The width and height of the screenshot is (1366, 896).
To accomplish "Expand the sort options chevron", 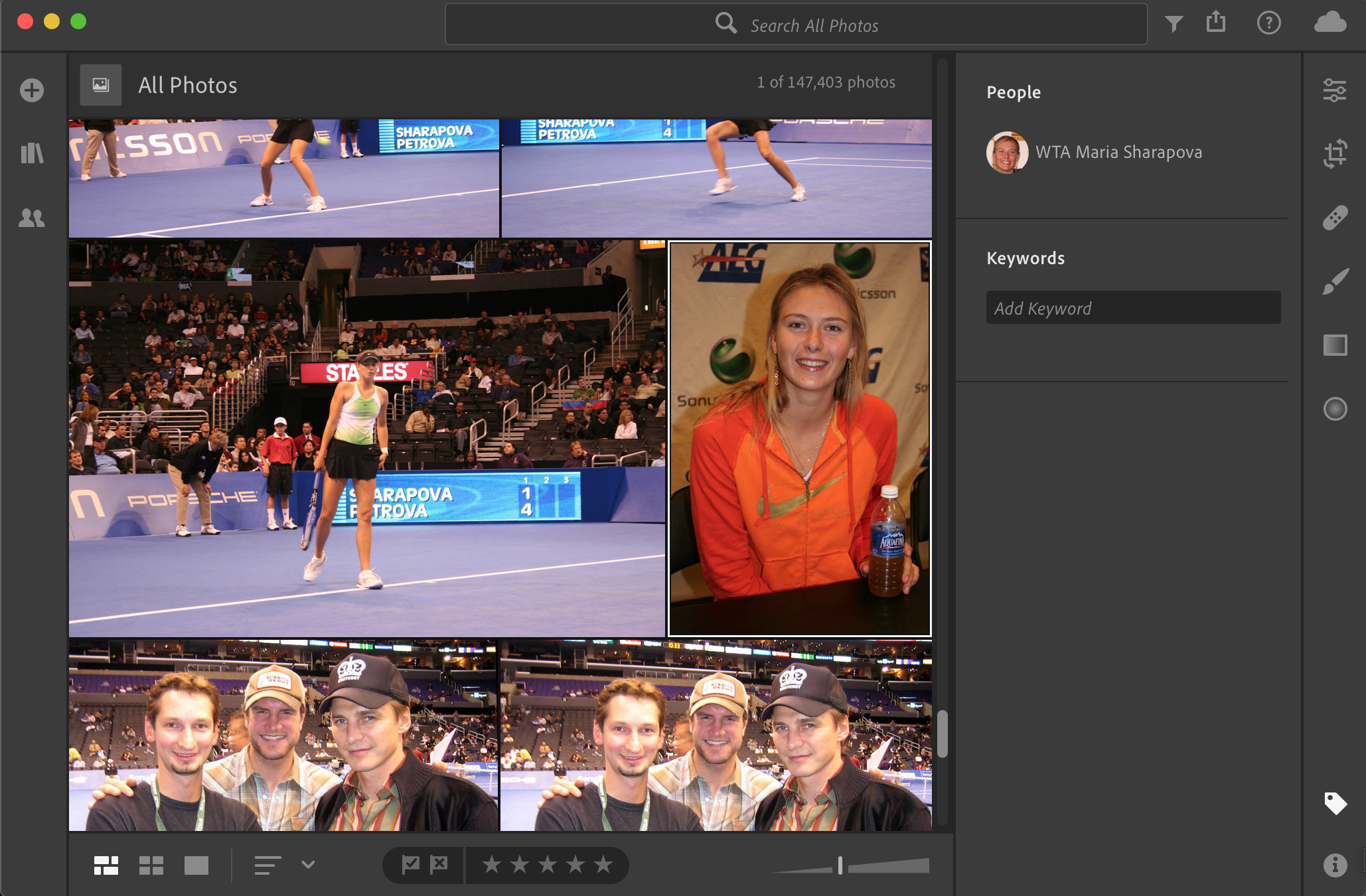I will point(308,865).
